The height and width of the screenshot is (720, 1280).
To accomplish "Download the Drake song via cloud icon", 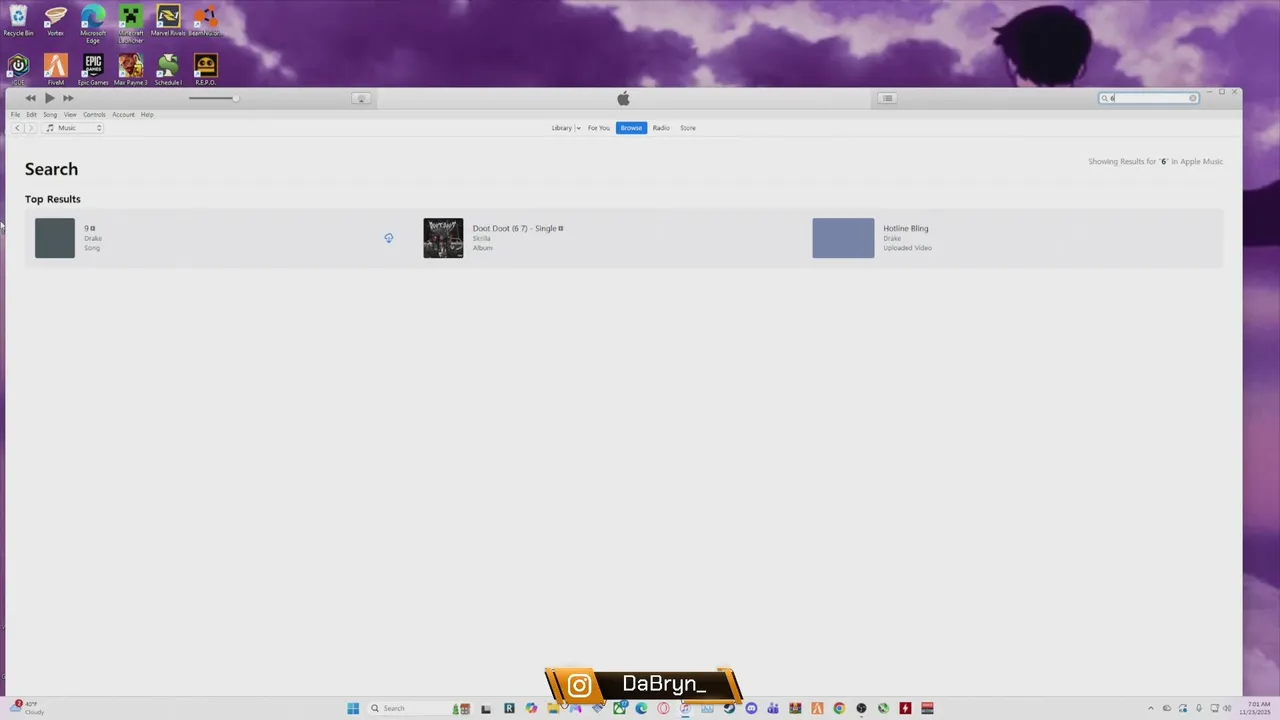I will pos(389,238).
